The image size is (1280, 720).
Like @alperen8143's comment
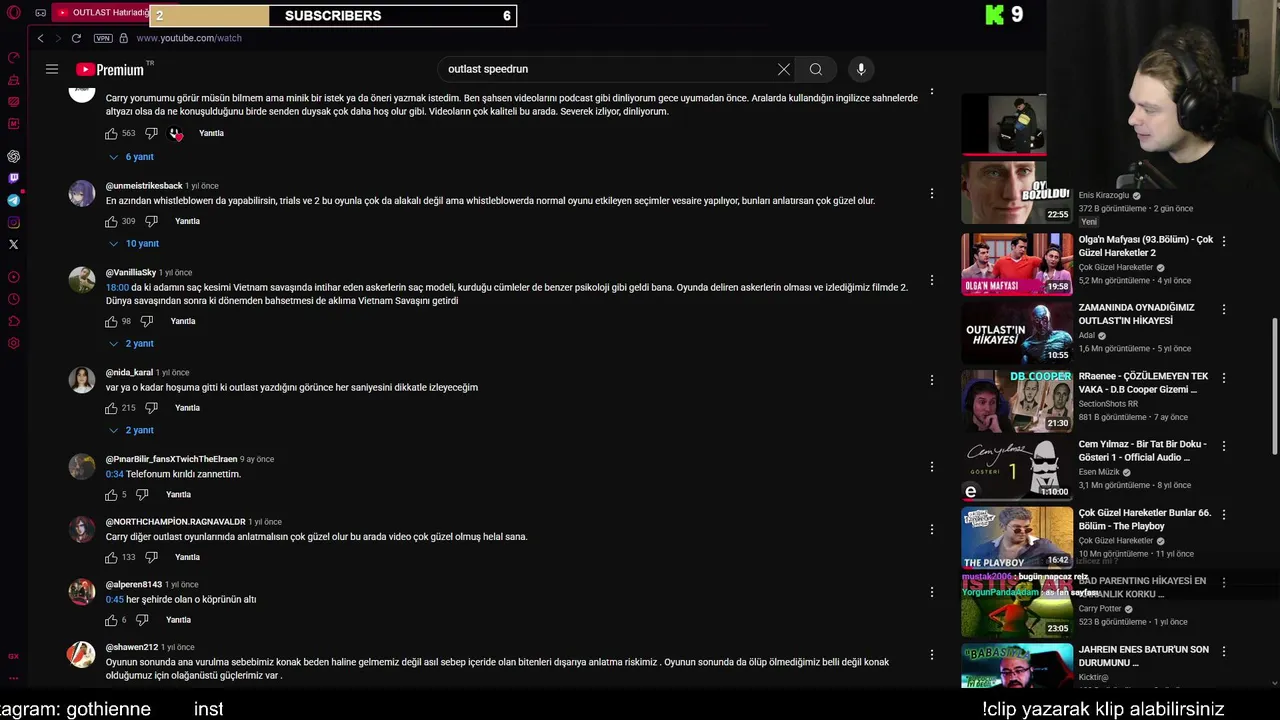click(x=111, y=620)
